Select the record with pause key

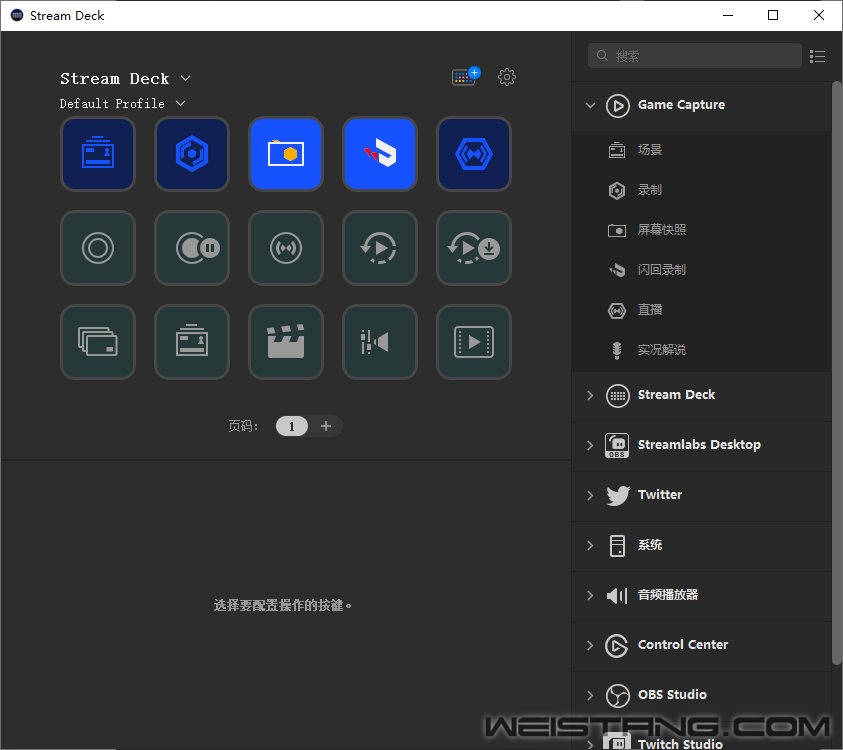click(x=192, y=248)
